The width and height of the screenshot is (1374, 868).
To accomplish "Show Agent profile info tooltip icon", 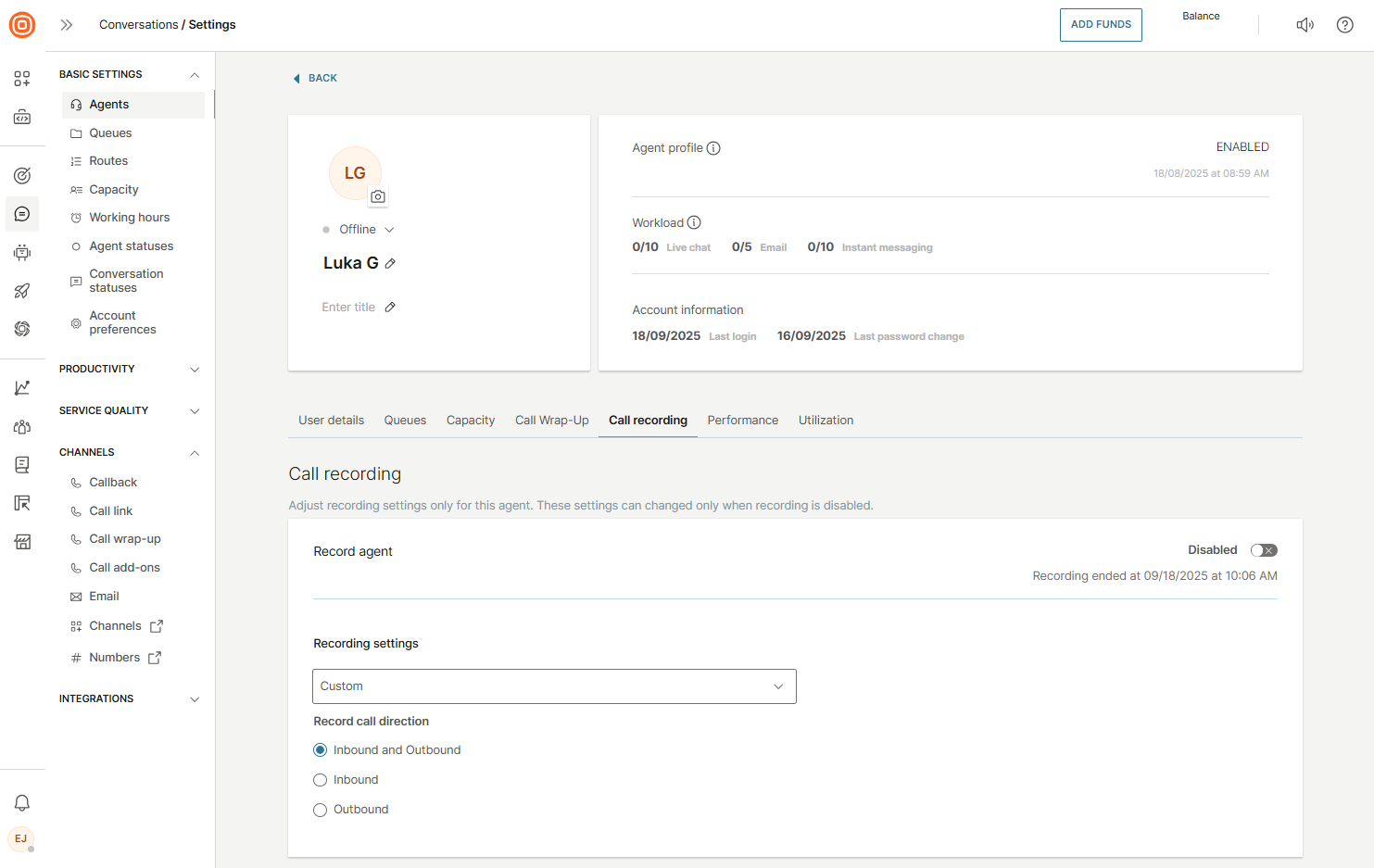I will coord(713,148).
